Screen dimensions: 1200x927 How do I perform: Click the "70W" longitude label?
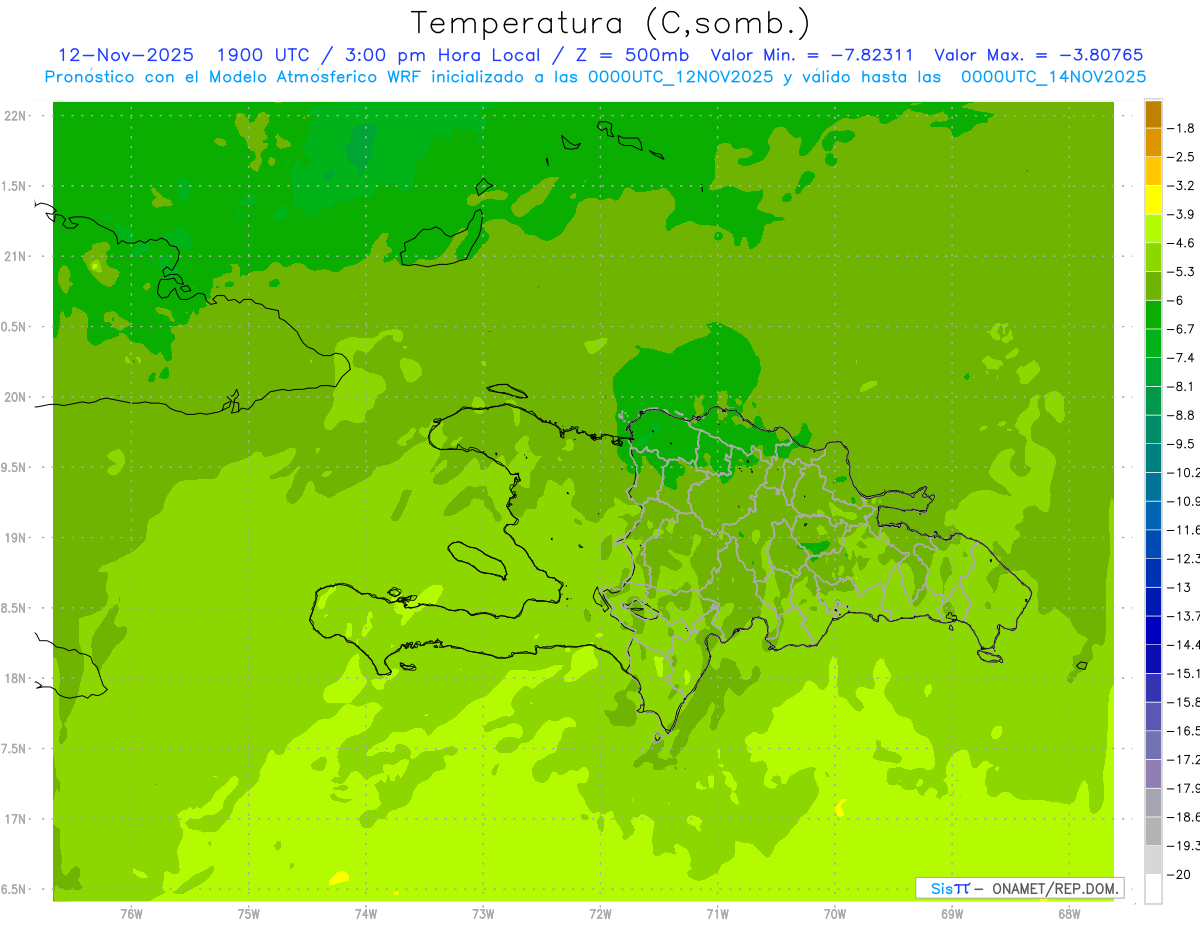click(835, 913)
